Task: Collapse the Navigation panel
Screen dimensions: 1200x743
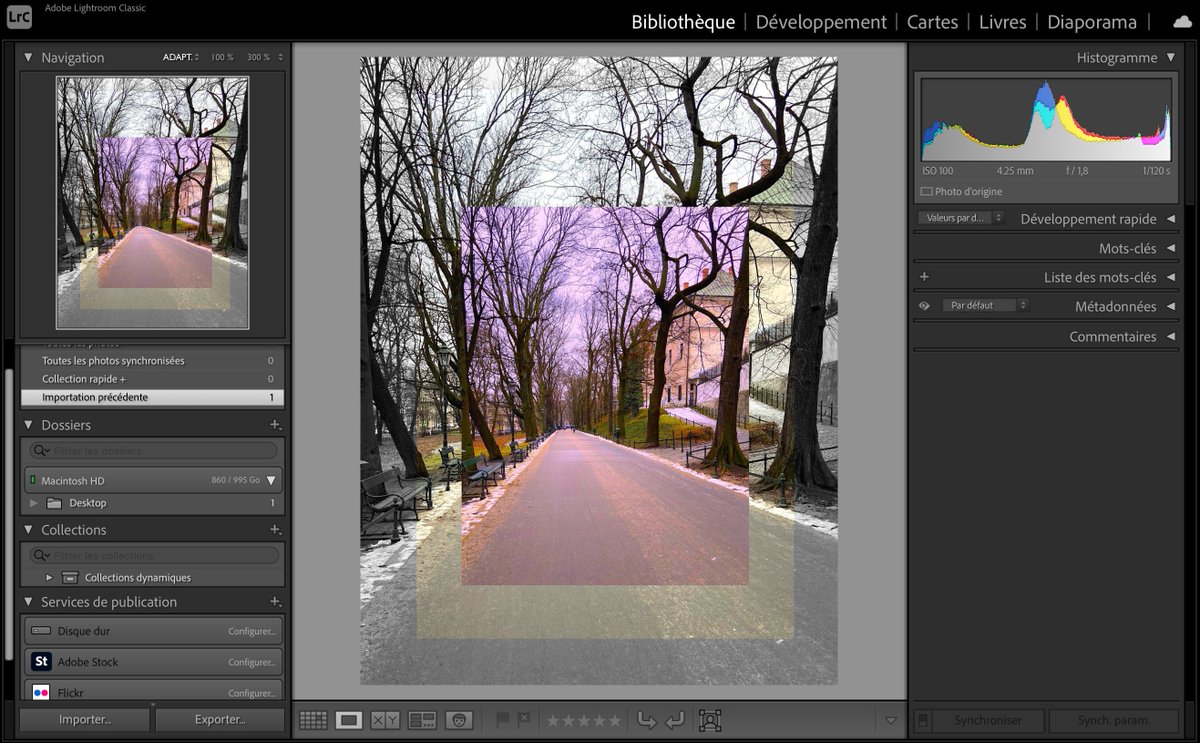Action: (x=28, y=58)
